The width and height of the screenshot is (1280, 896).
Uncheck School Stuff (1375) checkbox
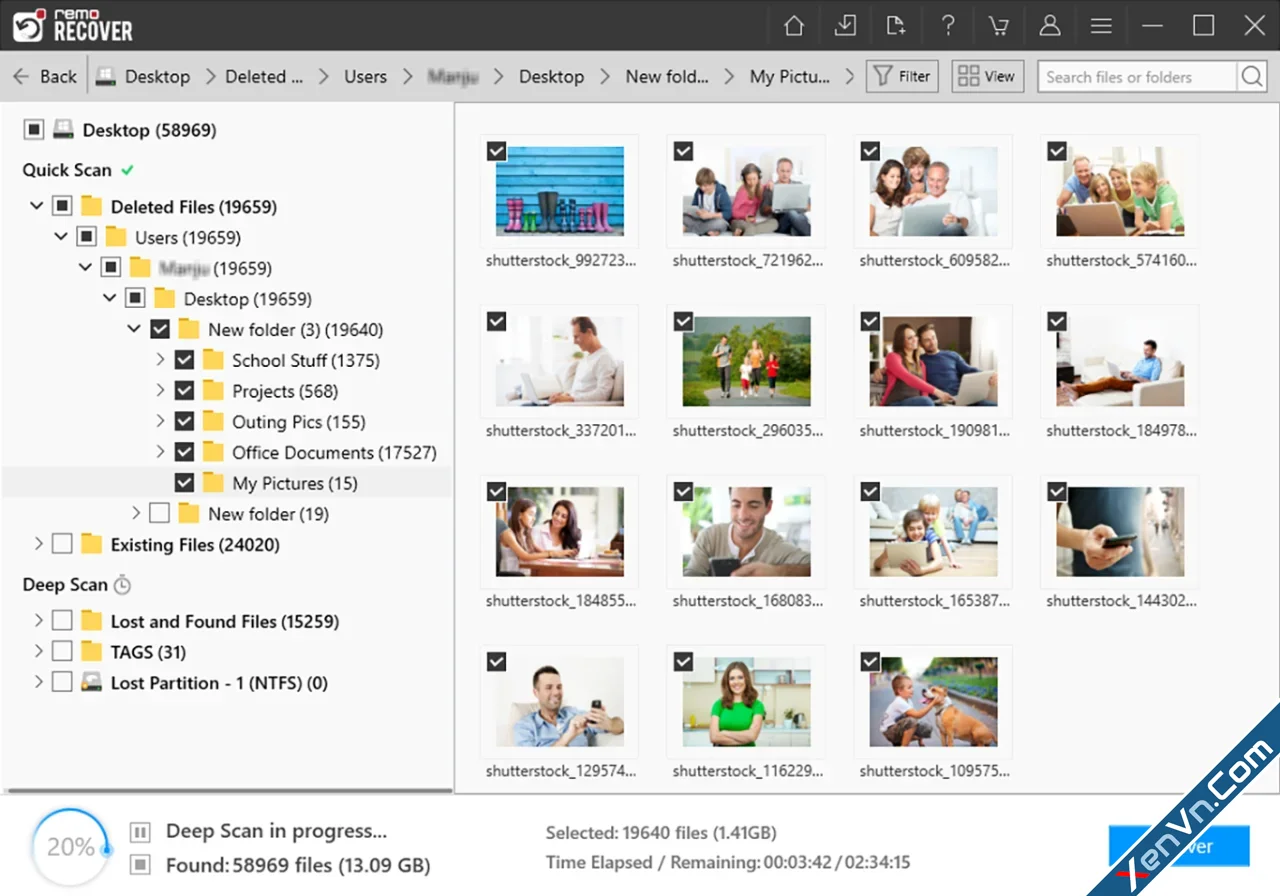tap(184, 361)
